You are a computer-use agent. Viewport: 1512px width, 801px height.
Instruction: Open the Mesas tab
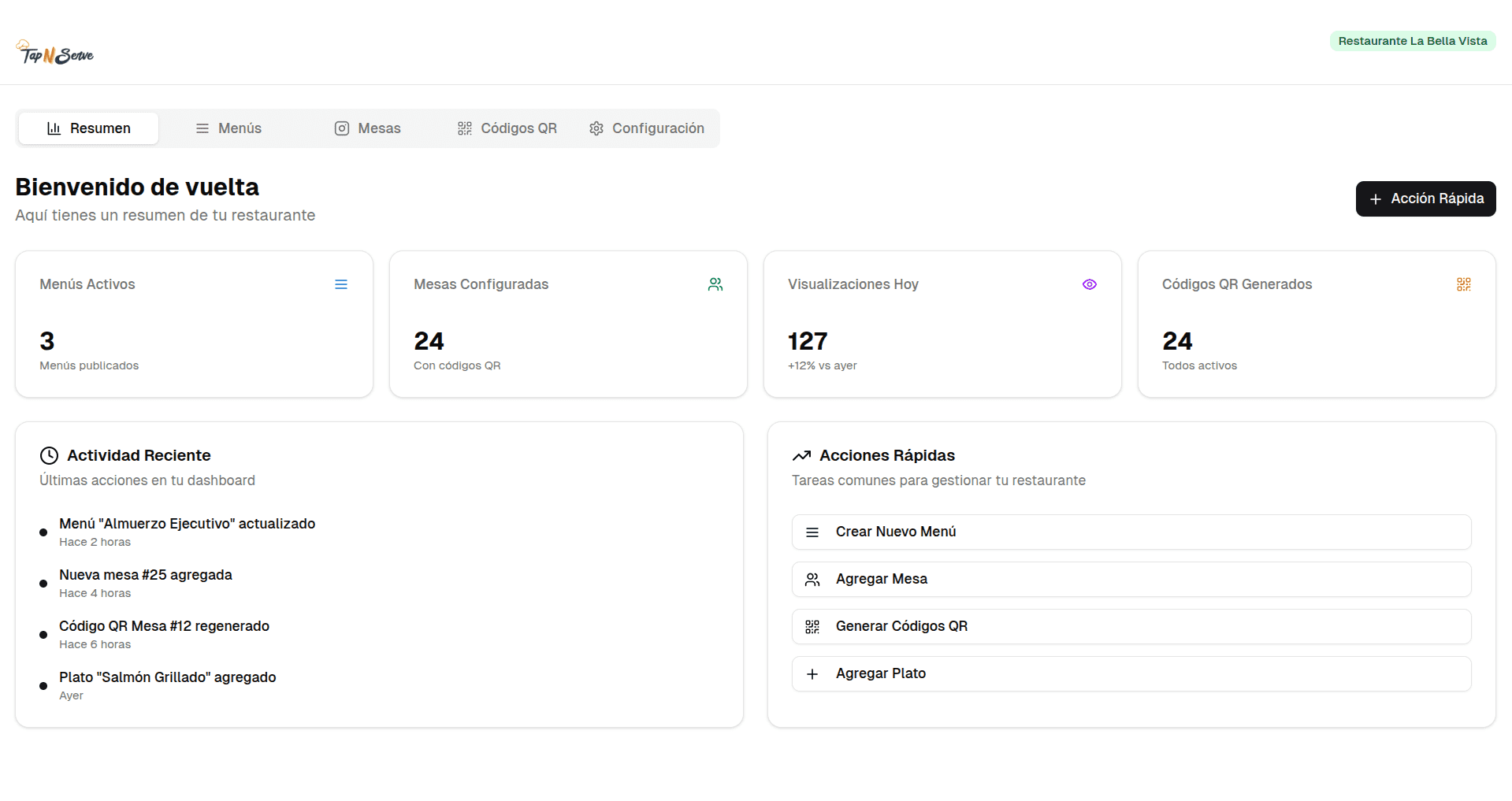[367, 128]
